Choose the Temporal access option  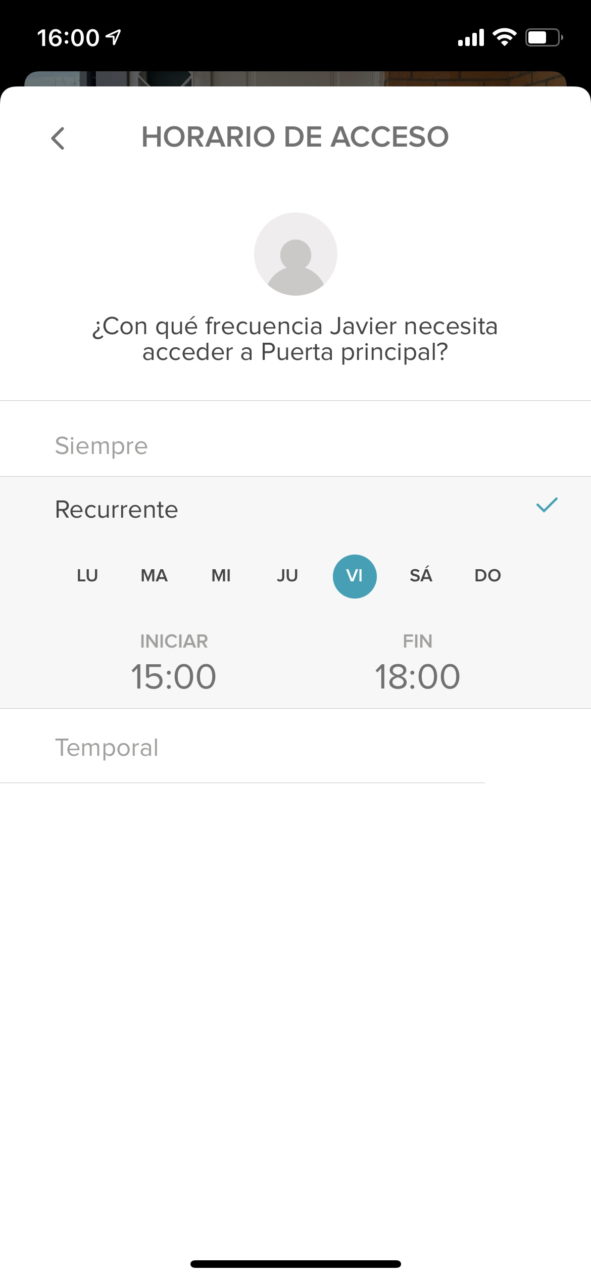click(x=295, y=748)
